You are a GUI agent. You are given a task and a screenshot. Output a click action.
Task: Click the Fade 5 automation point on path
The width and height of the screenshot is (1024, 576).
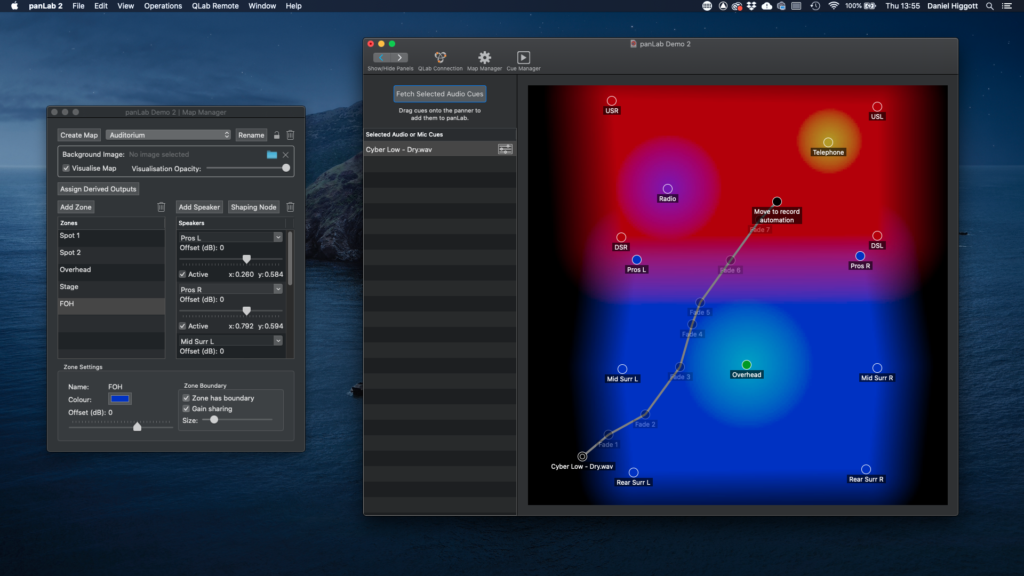tap(700, 302)
